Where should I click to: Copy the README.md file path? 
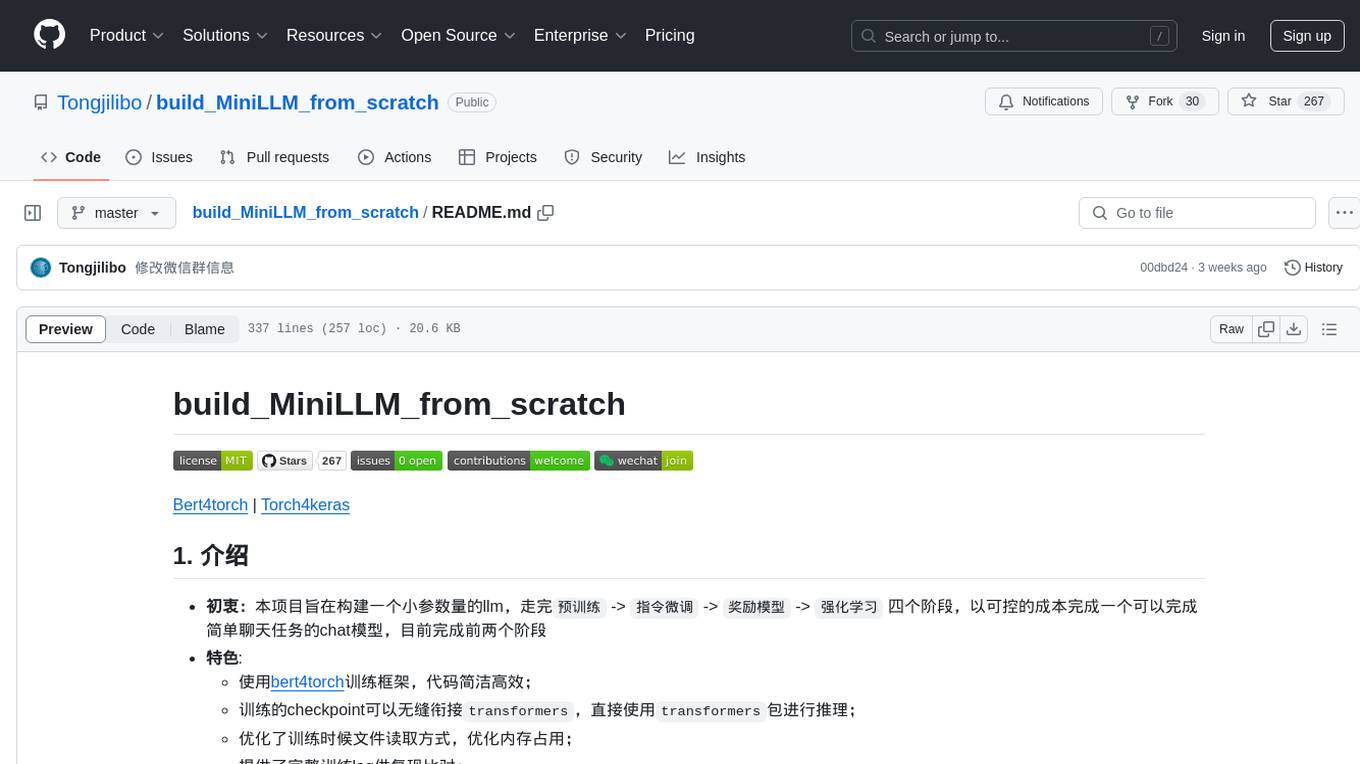tap(545, 213)
